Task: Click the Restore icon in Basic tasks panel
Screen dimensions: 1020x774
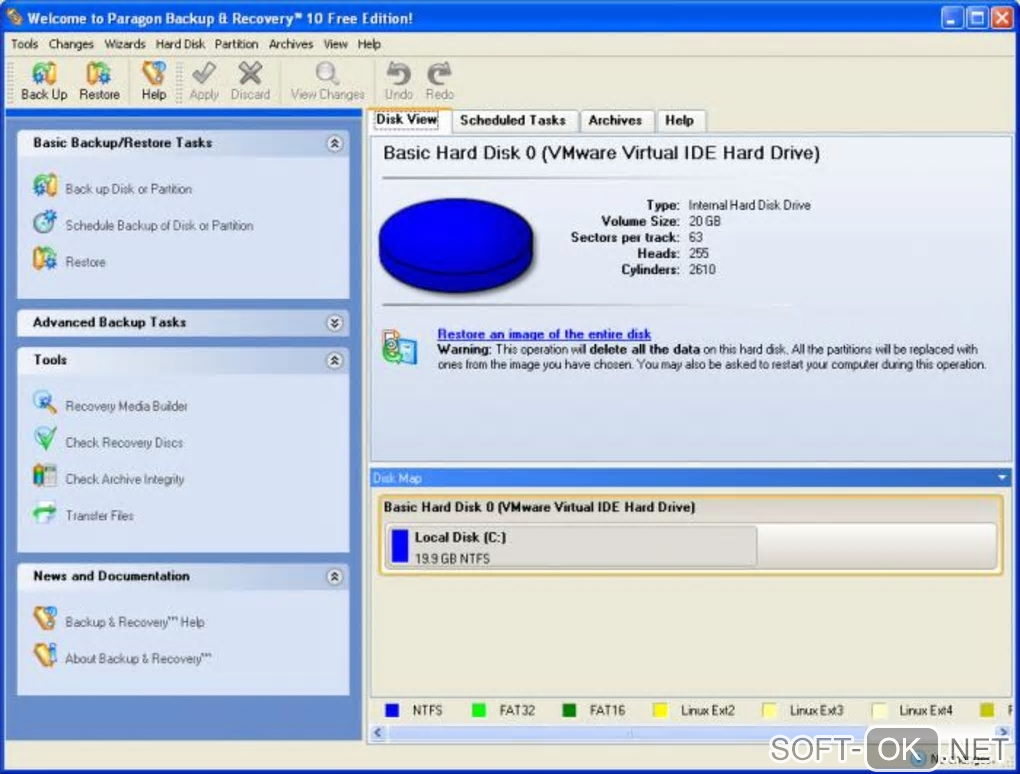Action: [45, 259]
